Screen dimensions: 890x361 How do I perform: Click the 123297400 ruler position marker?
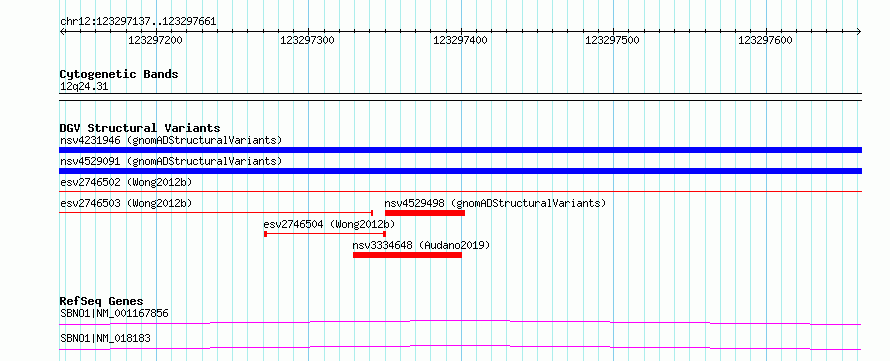[x=460, y=40]
